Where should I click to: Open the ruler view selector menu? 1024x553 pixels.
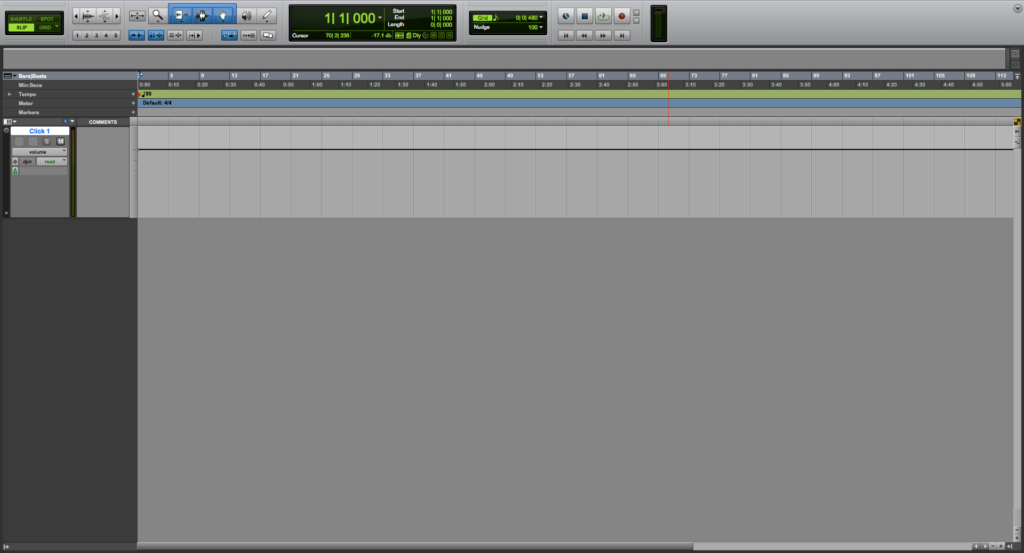coord(9,76)
